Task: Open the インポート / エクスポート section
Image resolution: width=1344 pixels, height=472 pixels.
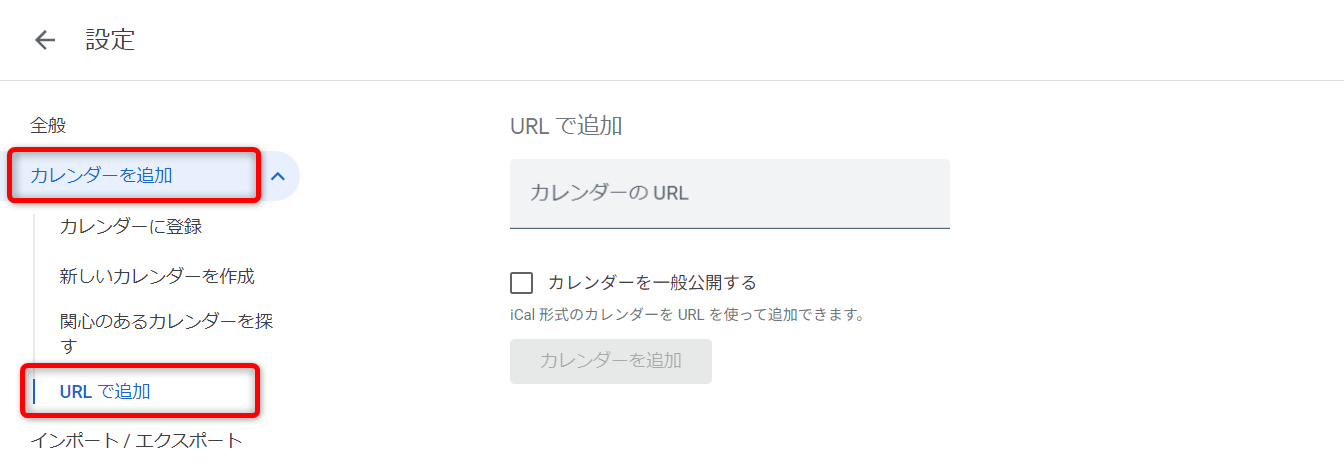Action: coord(136,441)
